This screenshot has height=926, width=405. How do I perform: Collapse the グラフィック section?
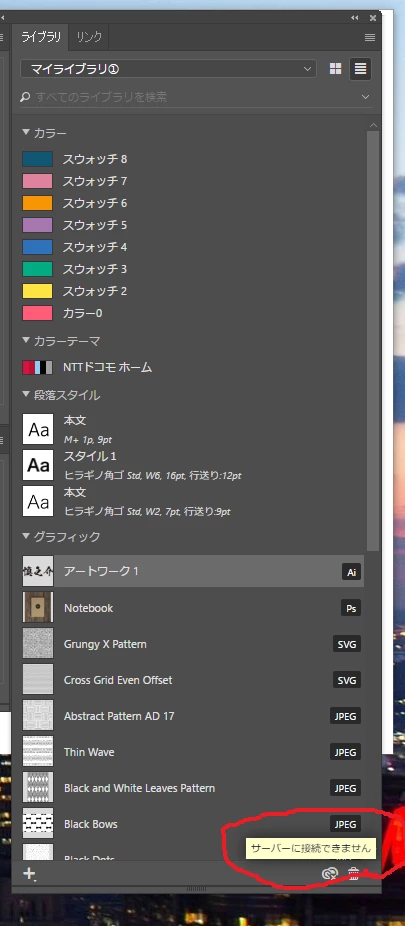click(x=26, y=536)
